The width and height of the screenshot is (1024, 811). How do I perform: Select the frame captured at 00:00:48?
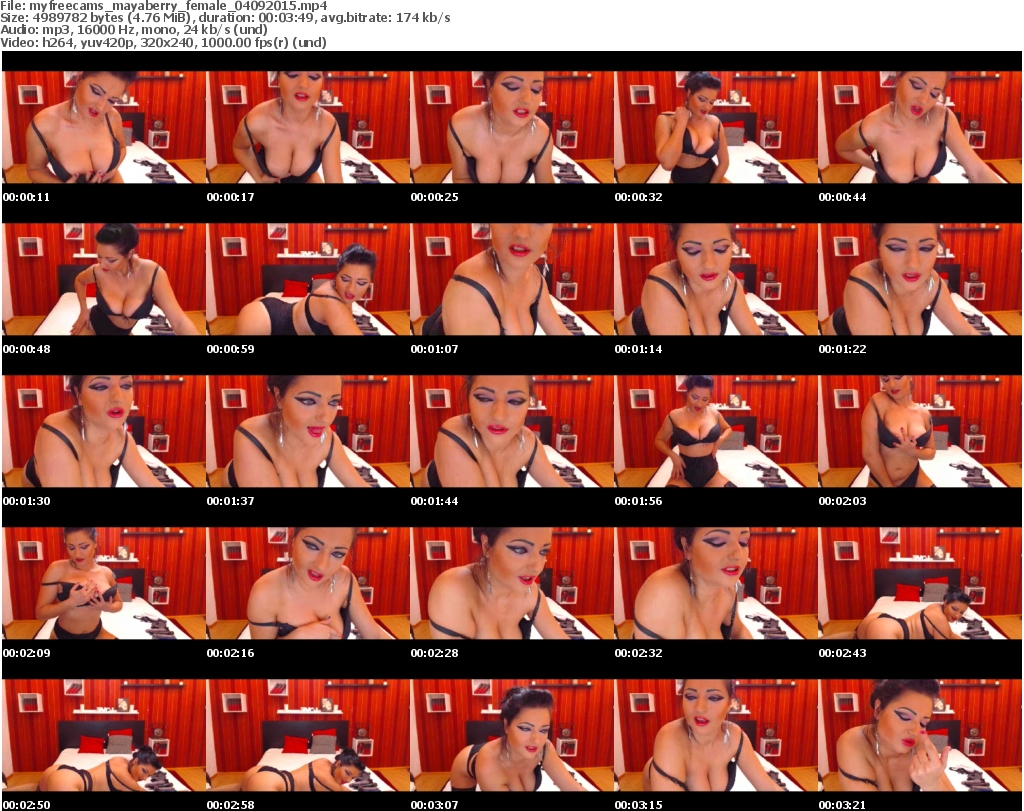104,279
